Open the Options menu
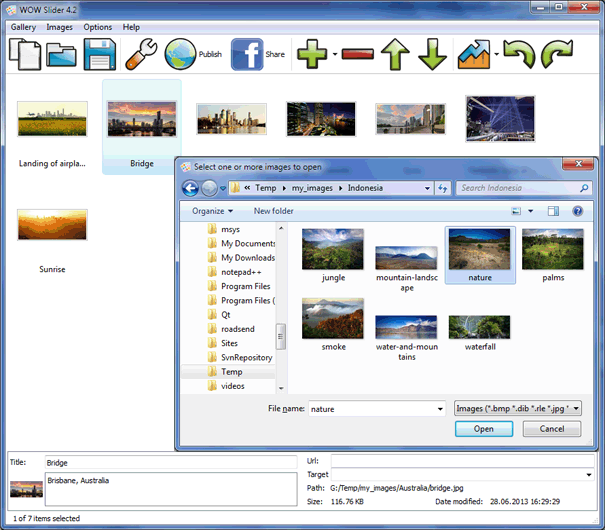The image size is (605, 530). click(x=98, y=27)
